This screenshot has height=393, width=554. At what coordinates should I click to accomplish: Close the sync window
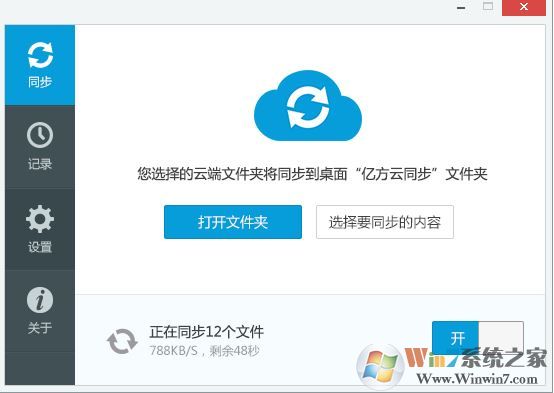(524, 7)
